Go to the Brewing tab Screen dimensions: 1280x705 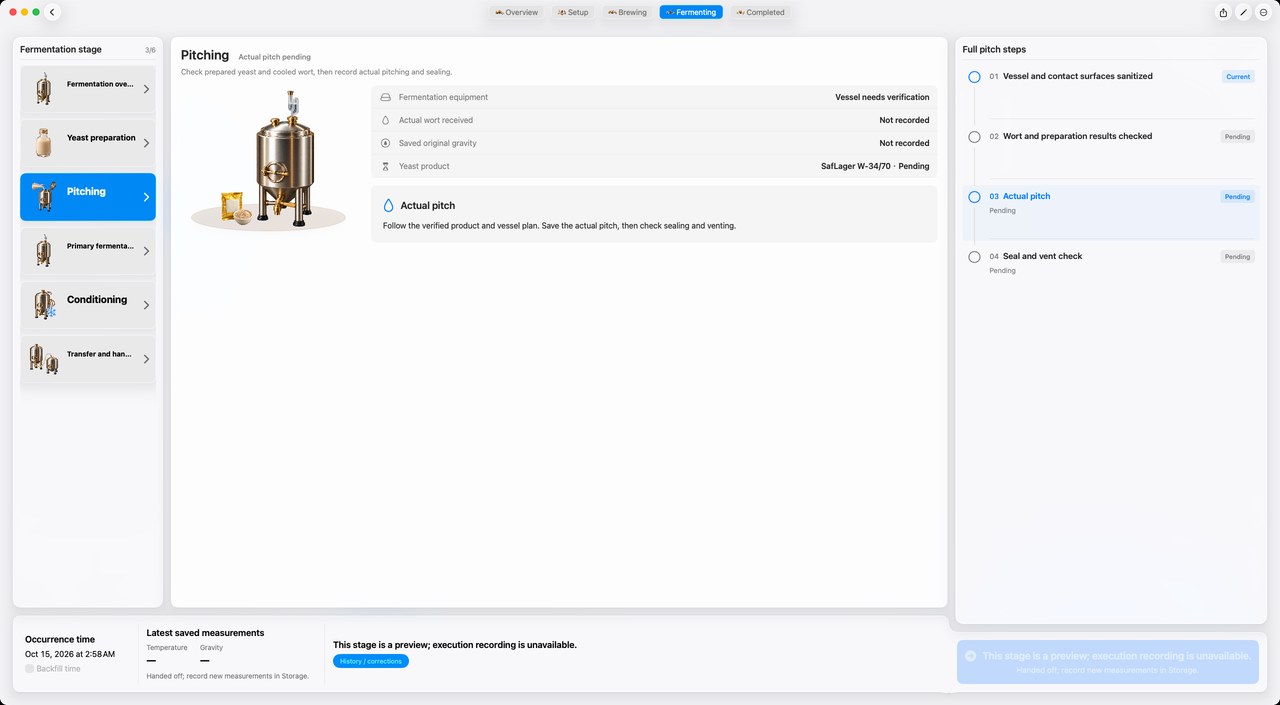click(x=627, y=12)
